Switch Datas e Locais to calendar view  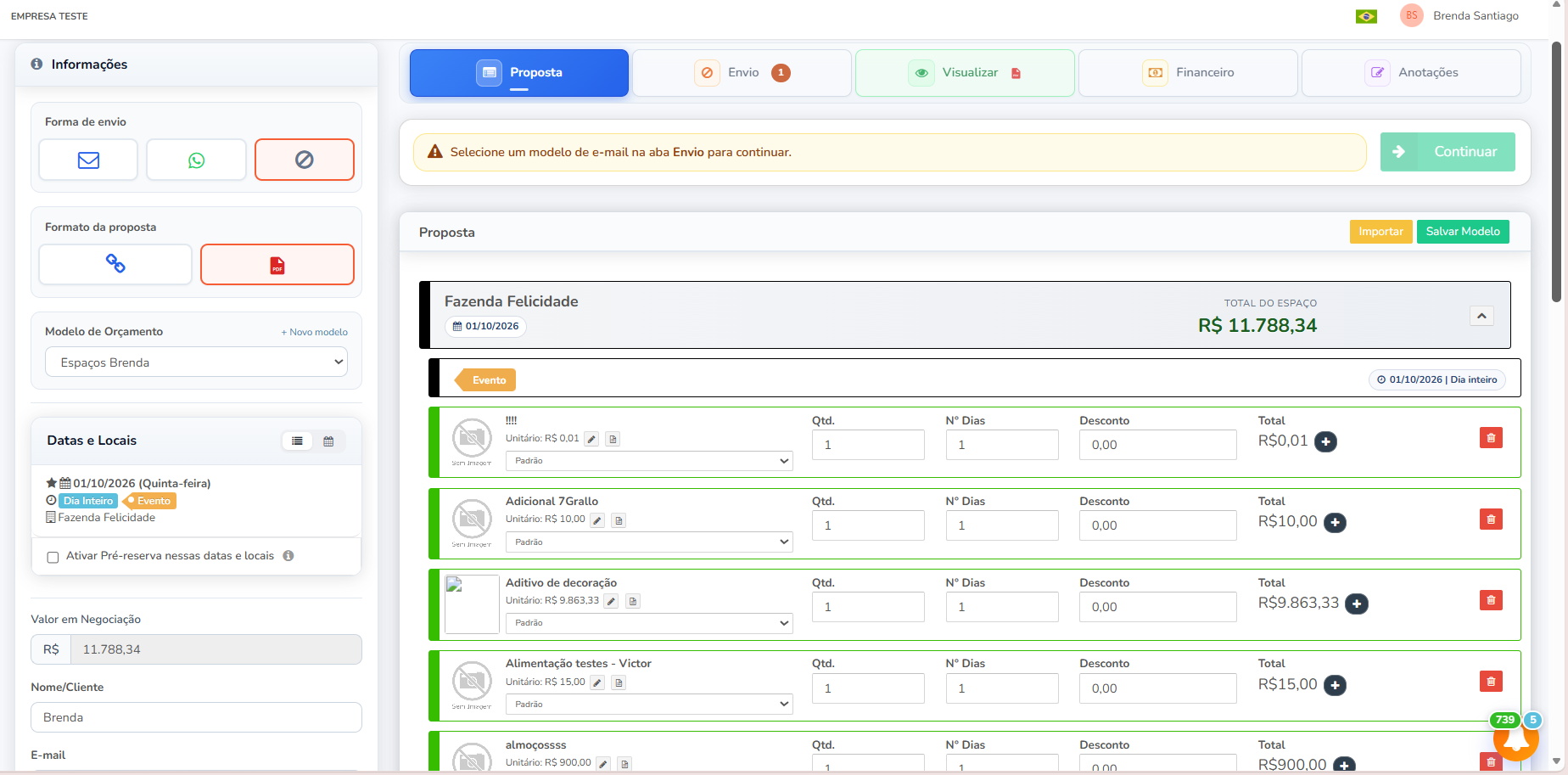click(328, 441)
